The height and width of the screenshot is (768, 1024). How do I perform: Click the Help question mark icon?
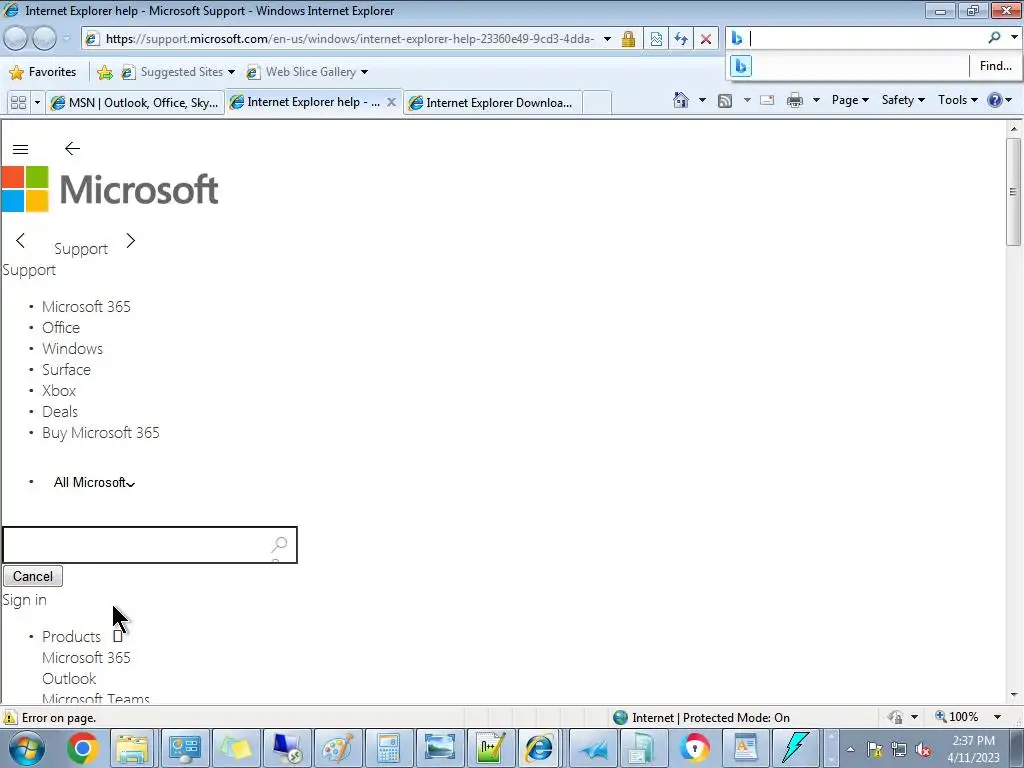coord(995,100)
